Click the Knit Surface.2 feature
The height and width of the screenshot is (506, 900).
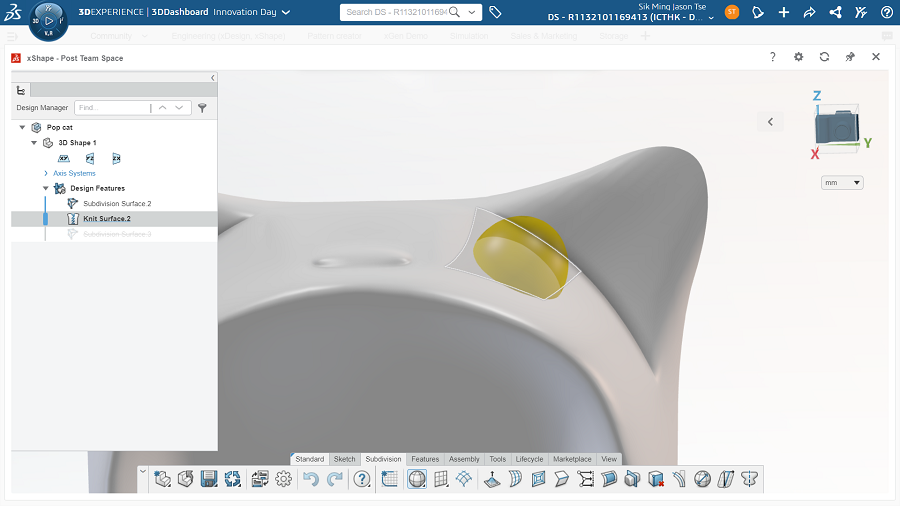pyautogui.click(x=107, y=218)
